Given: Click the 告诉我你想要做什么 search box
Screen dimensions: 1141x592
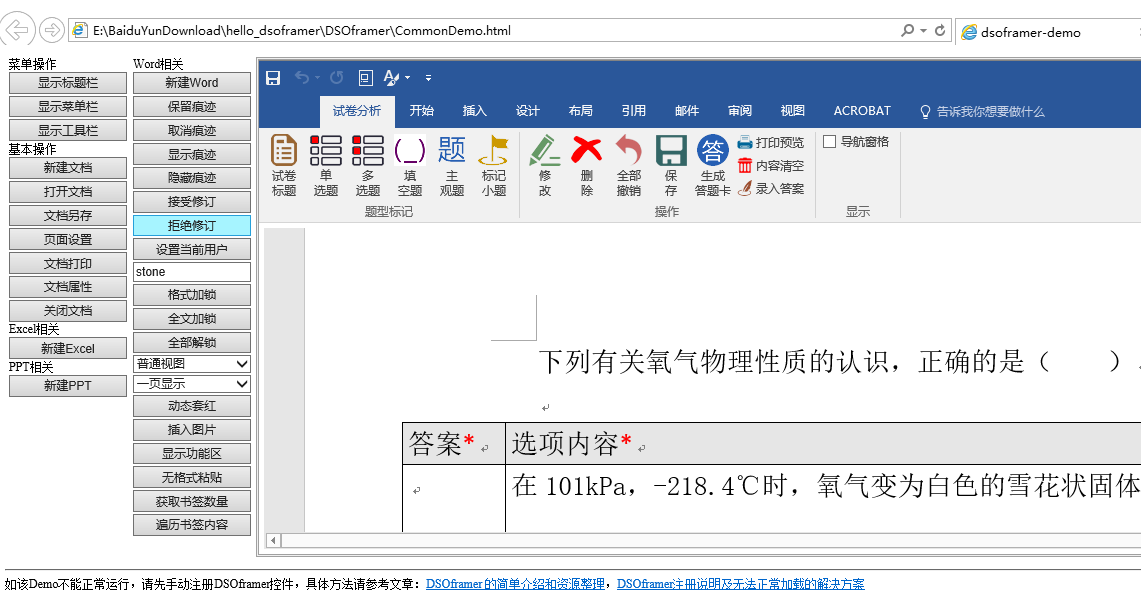Looking at the screenshot, I should (x=982, y=111).
